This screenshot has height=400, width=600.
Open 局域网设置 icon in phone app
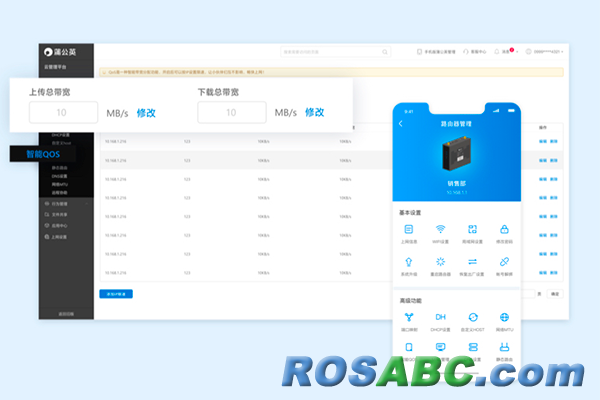pos(473,230)
